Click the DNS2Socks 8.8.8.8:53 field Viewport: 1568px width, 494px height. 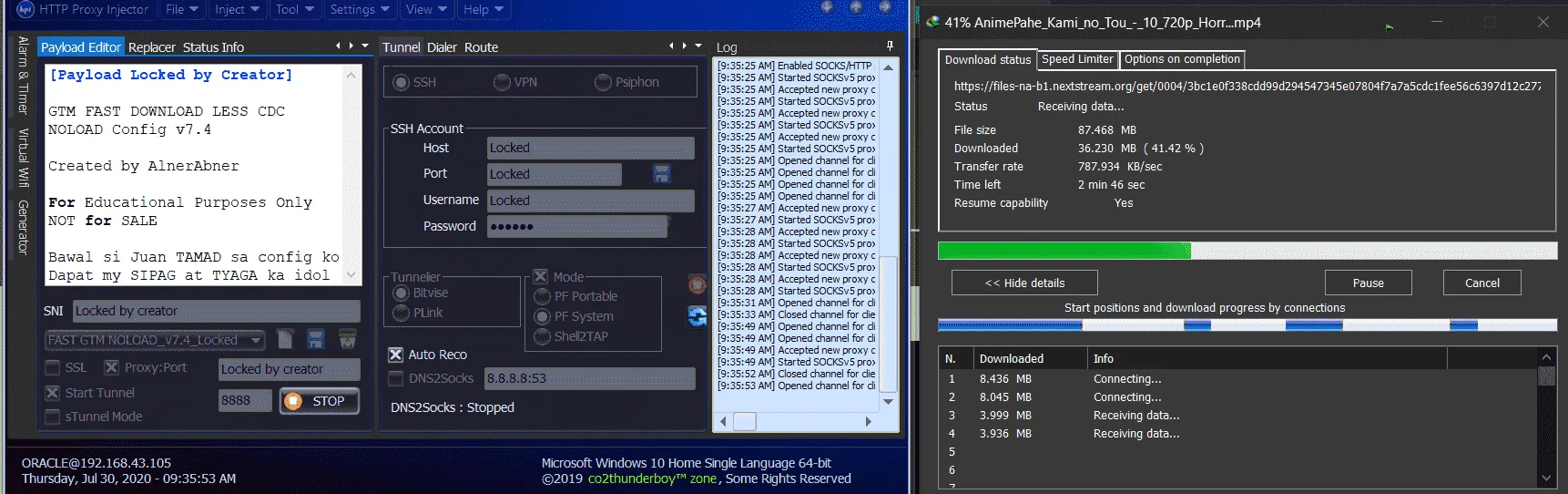[x=590, y=378]
